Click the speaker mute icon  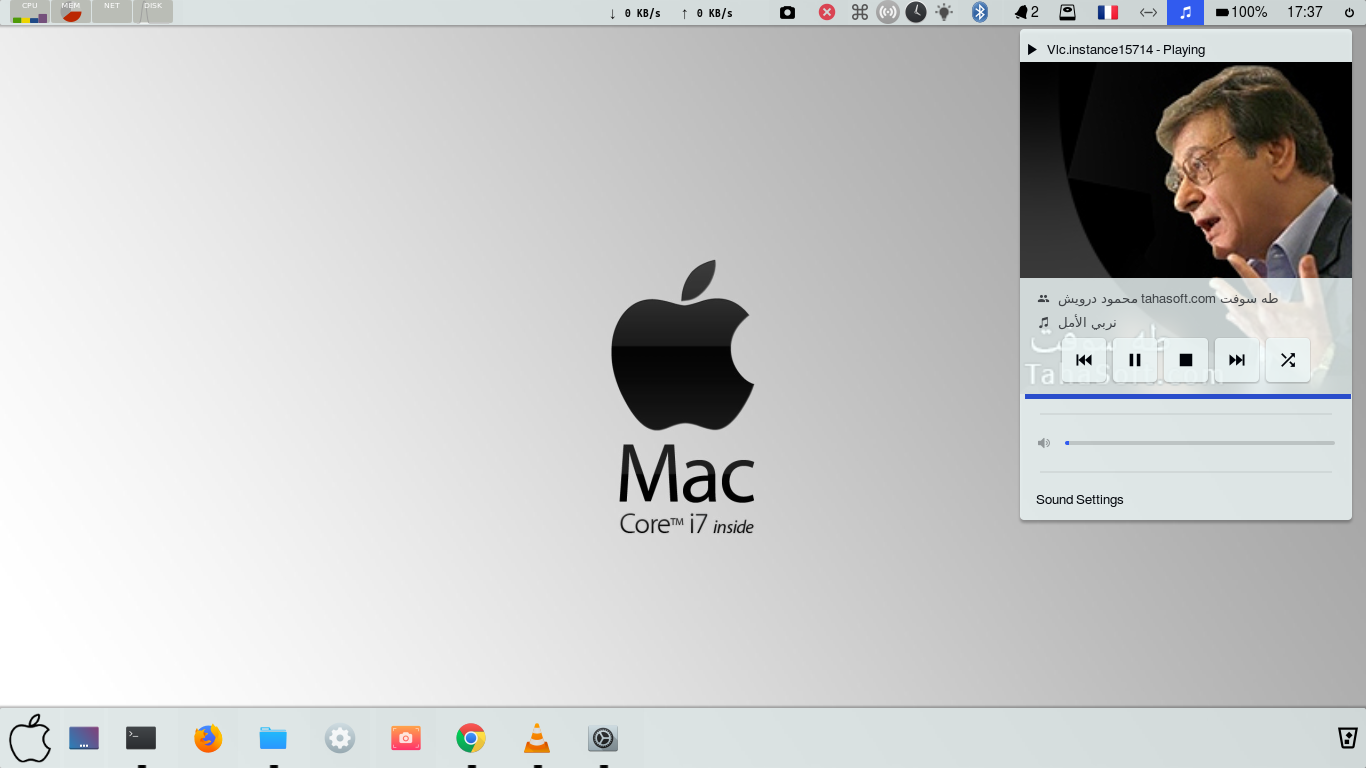click(1044, 443)
